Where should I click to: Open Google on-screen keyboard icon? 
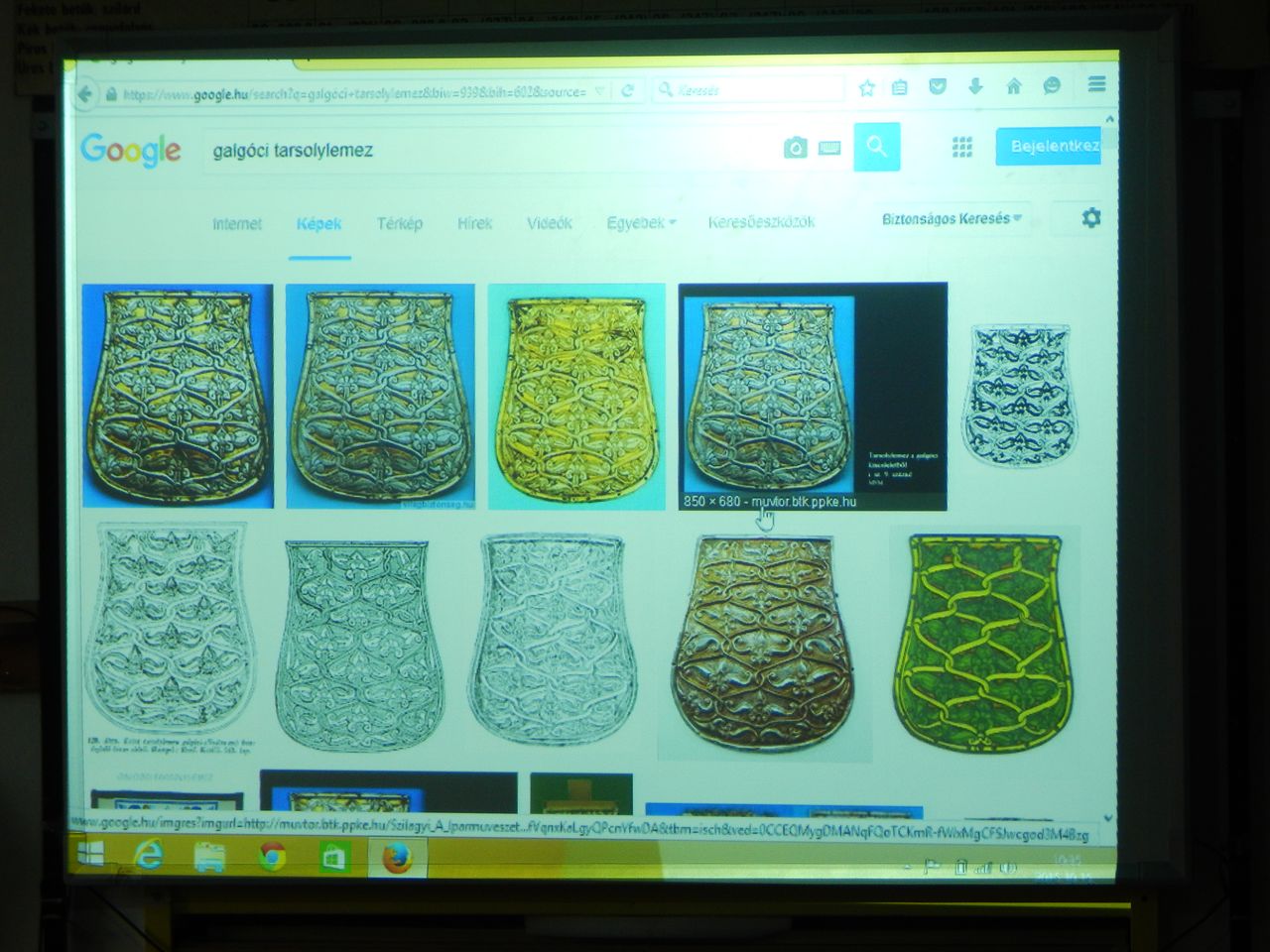[829, 148]
